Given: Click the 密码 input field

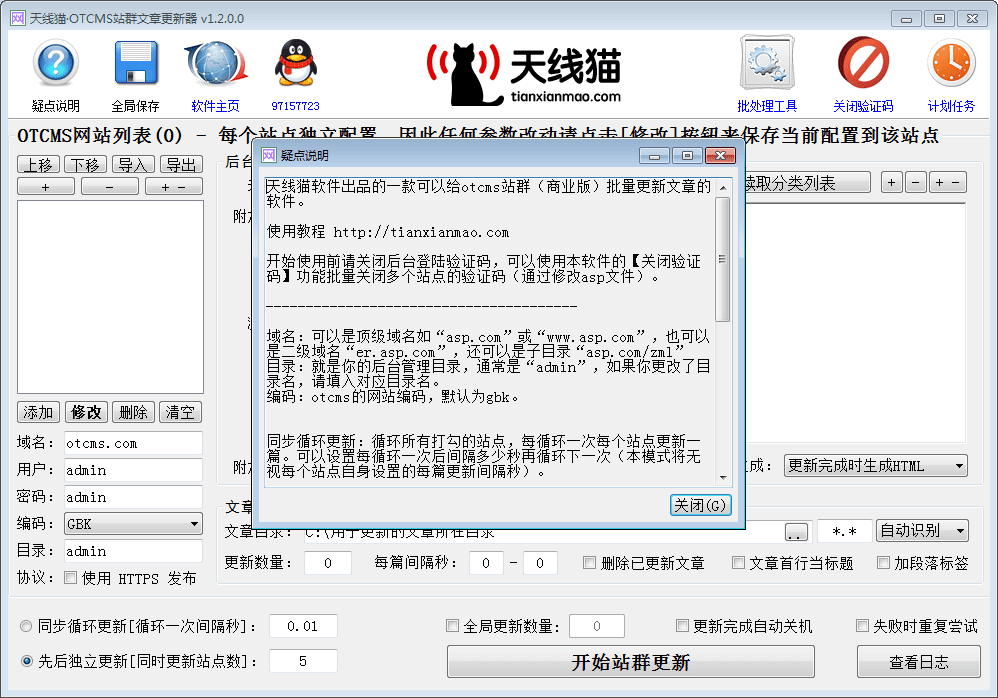Looking at the screenshot, I should pyautogui.click(x=133, y=497).
